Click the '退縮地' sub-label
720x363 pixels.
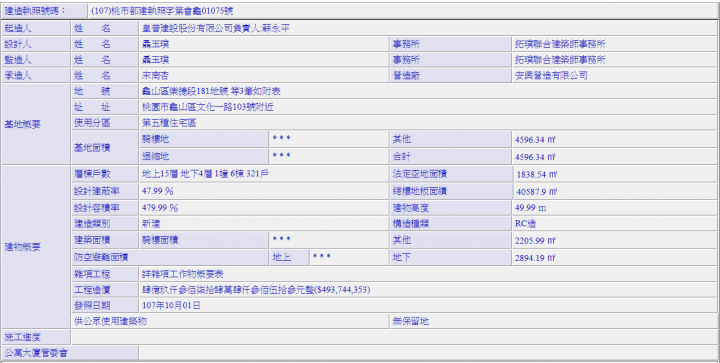[155, 156]
